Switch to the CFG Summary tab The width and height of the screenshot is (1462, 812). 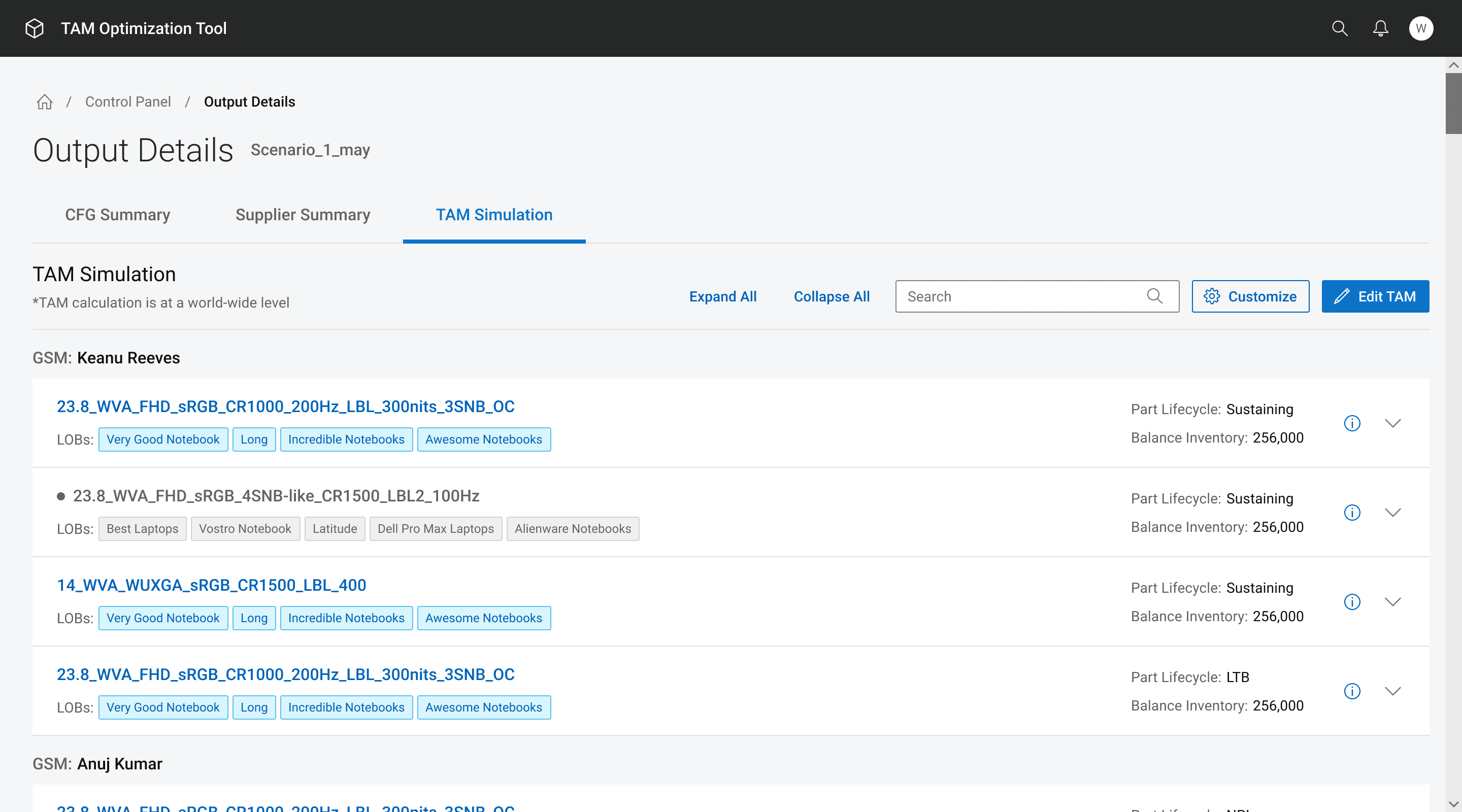[x=117, y=215]
